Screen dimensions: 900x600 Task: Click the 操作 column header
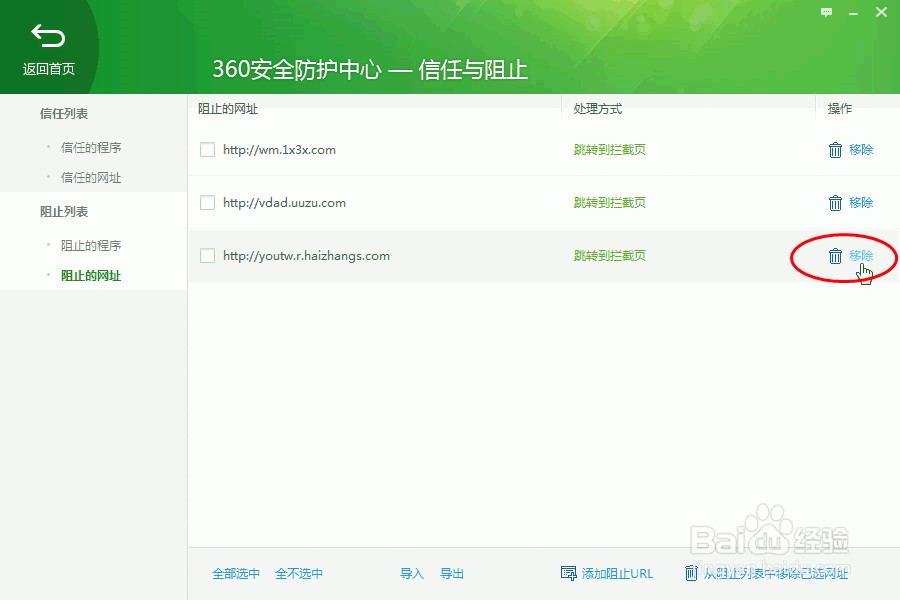[840, 109]
